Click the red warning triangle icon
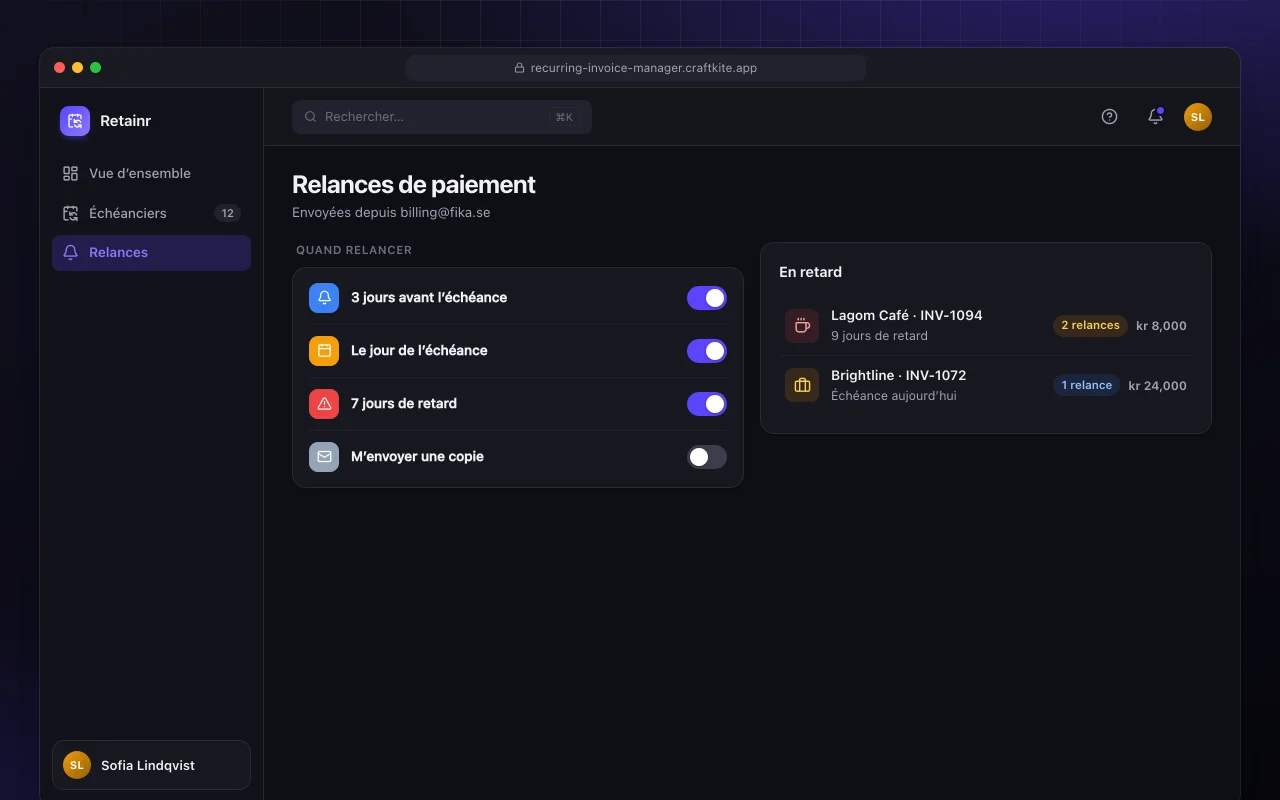The width and height of the screenshot is (1280, 800). [324, 404]
